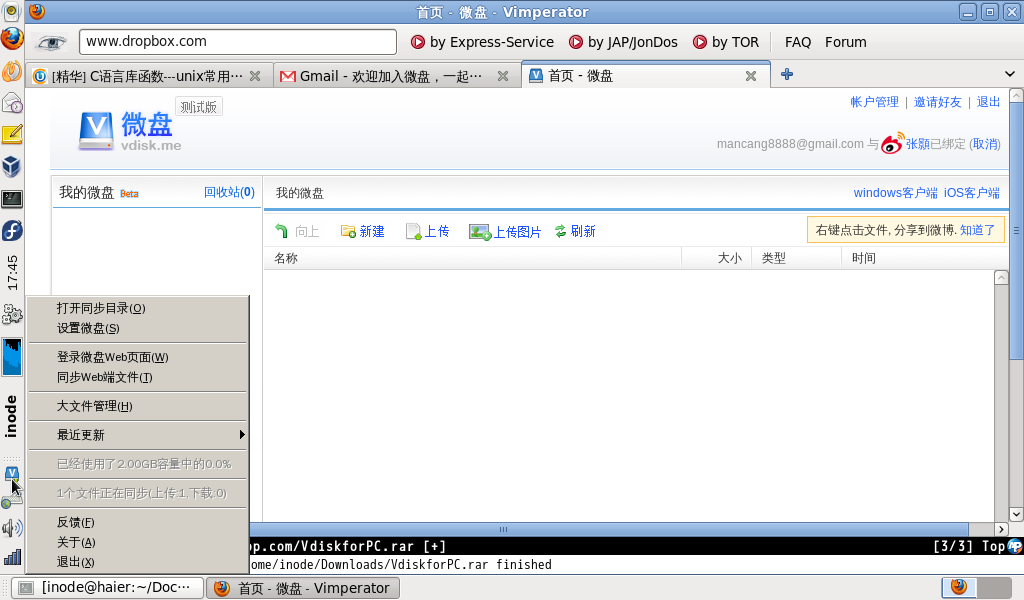1024x600 pixels.
Task: Click the orange flame icon in left panel
Action: click(x=12, y=71)
